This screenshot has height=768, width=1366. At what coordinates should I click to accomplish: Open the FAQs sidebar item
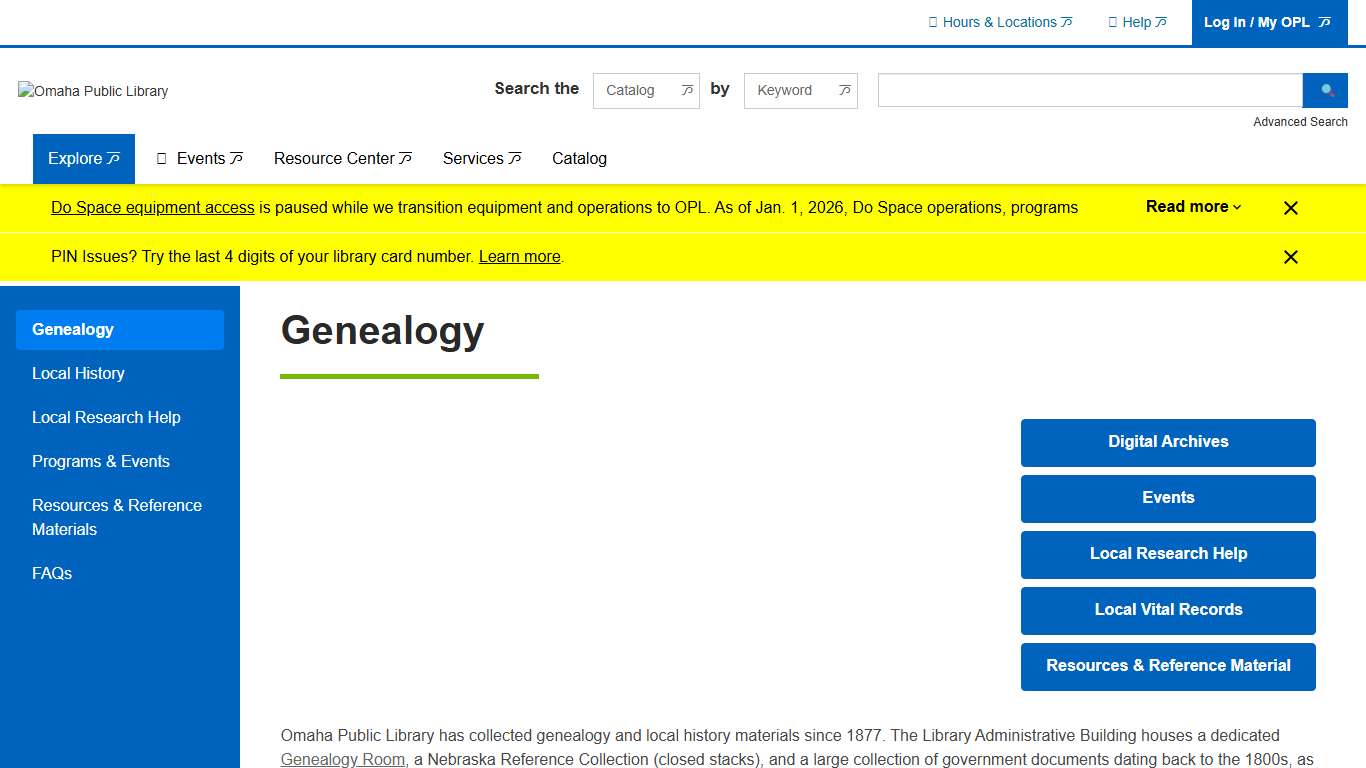[x=52, y=573]
